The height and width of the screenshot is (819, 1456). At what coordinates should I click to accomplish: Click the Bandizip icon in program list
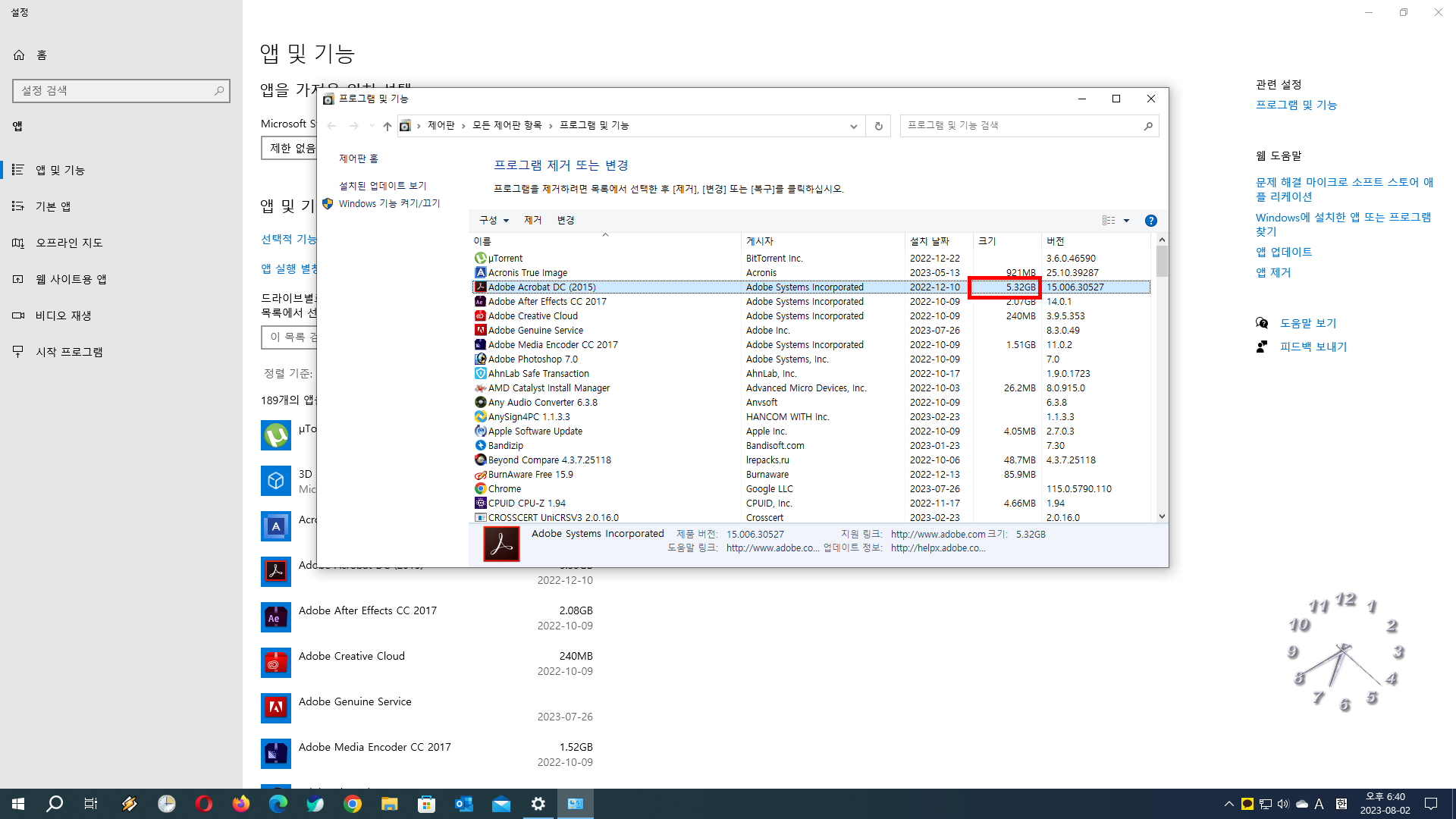[x=480, y=446]
